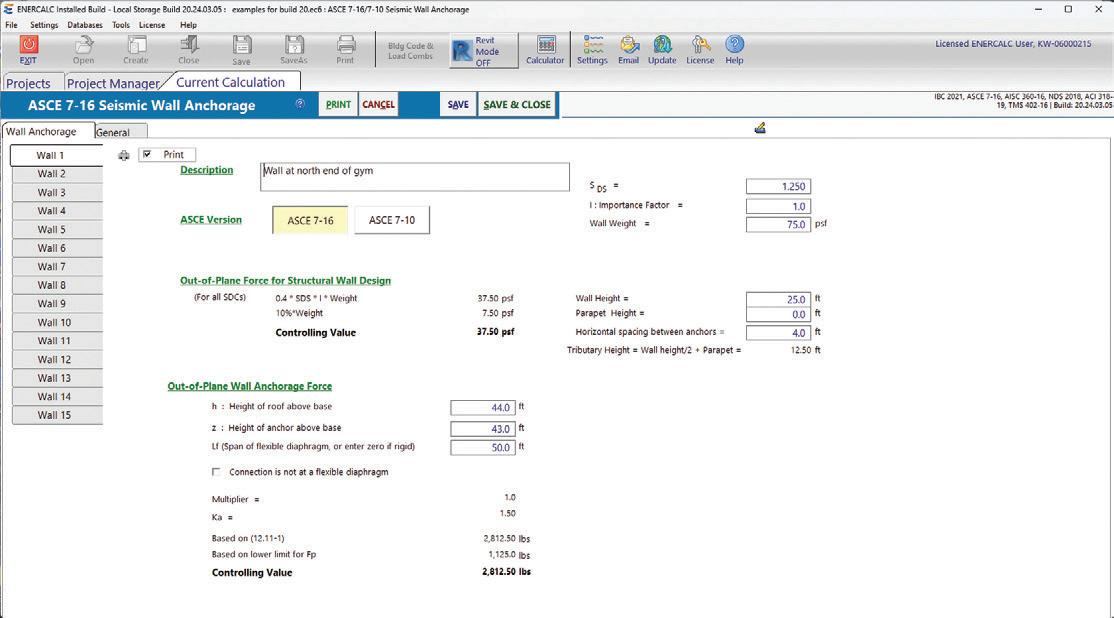The height and width of the screenshot is (618, 1114).
Task: Select Wall 5 in the wall list
Action: coord(58,229)
